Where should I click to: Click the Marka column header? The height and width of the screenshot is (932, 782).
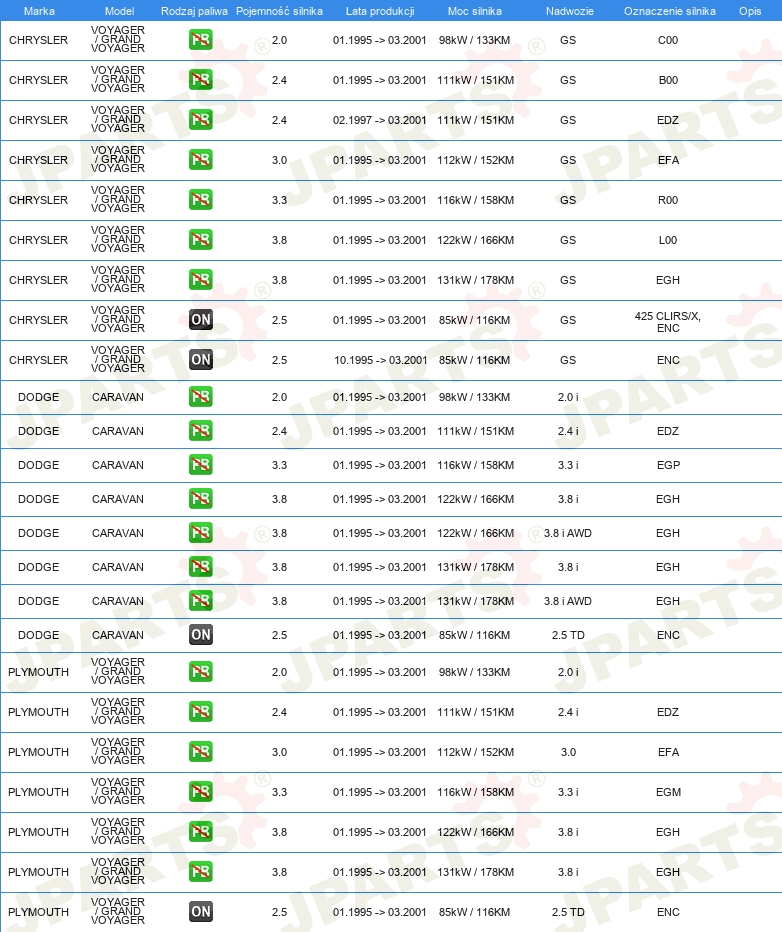(x=39, y=11)
